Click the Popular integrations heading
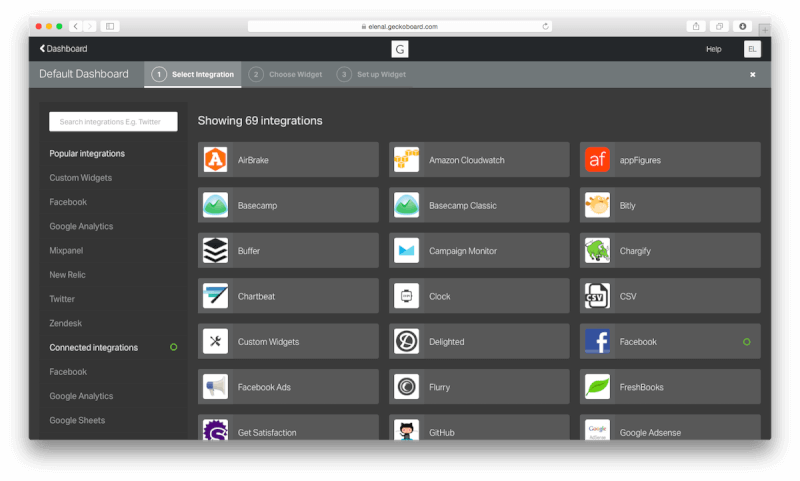The width and height of the screenshot is (800, 481). [87, 154]
